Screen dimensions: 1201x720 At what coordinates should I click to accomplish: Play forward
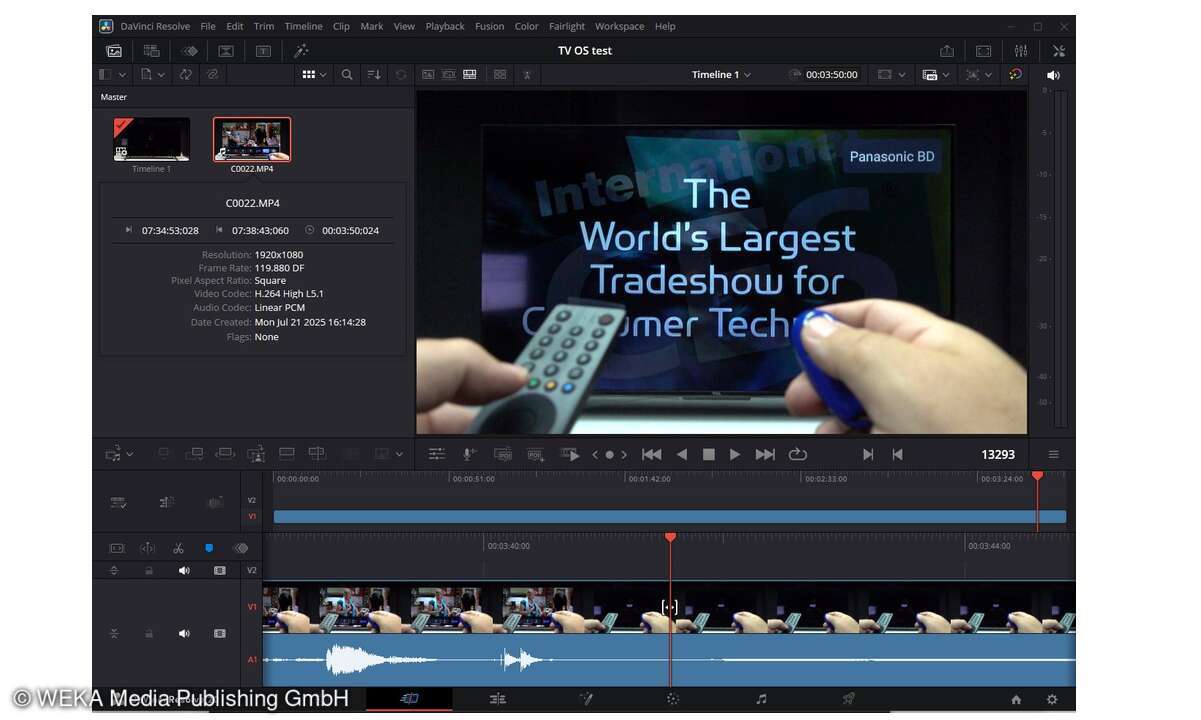tap(735, 454)
